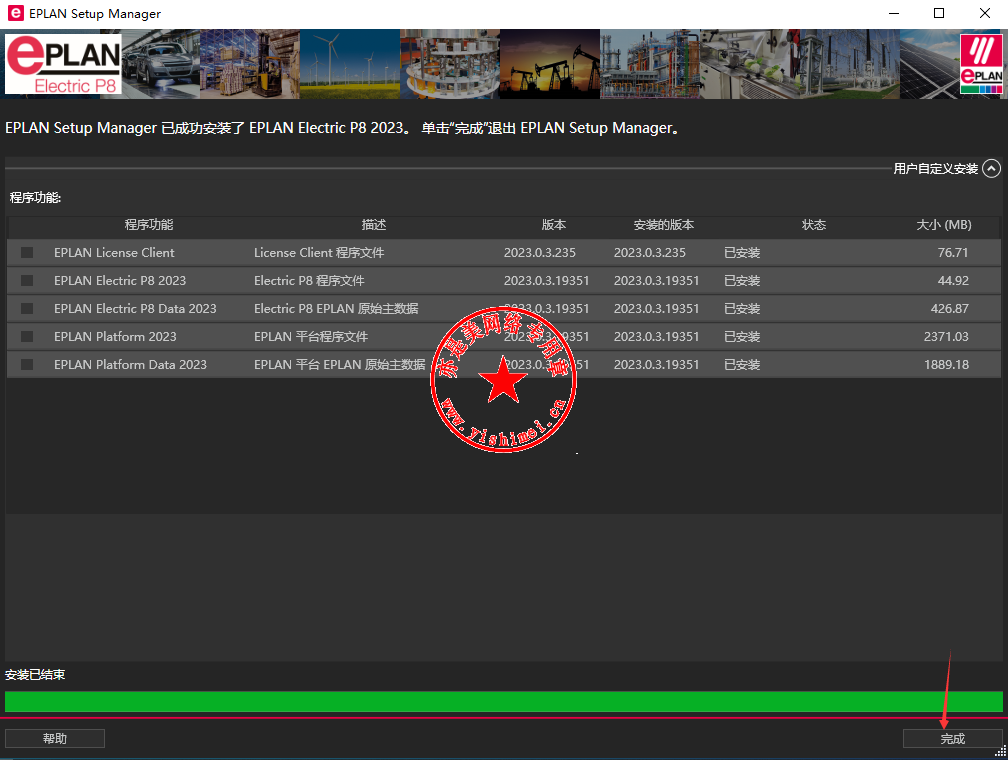The image size is (1008, 760).
Task: Click the 44.92 size value
Action: click(x=953, y=280)
